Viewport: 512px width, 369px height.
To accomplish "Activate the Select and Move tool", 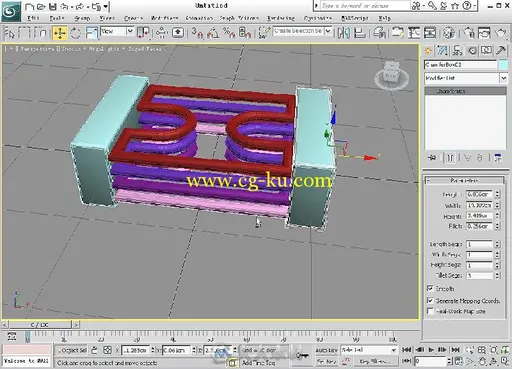I will [x=60, y=33].
